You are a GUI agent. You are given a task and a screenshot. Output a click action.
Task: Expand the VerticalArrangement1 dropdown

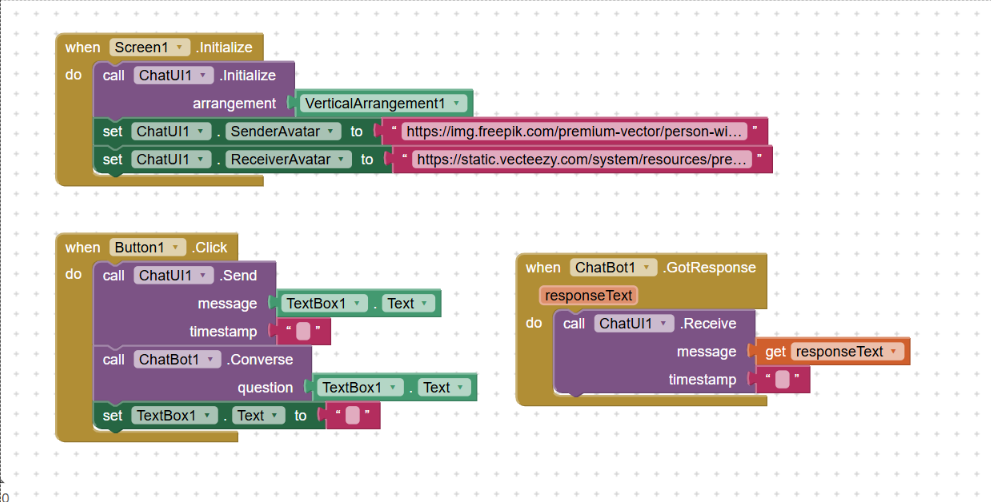[x=457, y=103]
